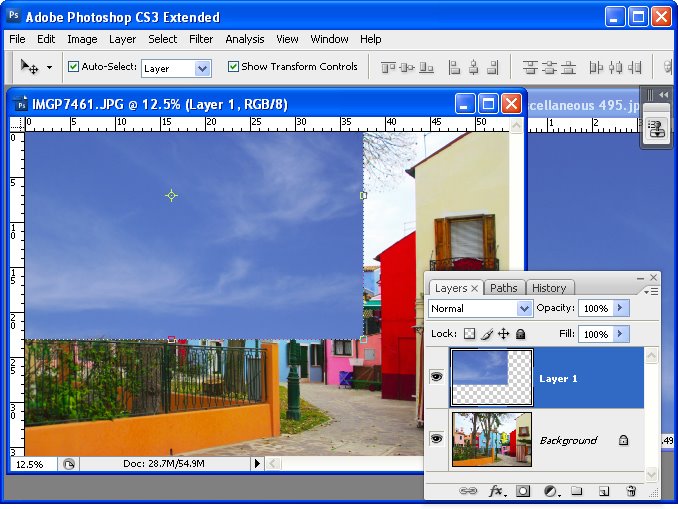Select the Layers tab
Image resolution: width=678 pixels, height=509 pixels.
pos(451,288)
